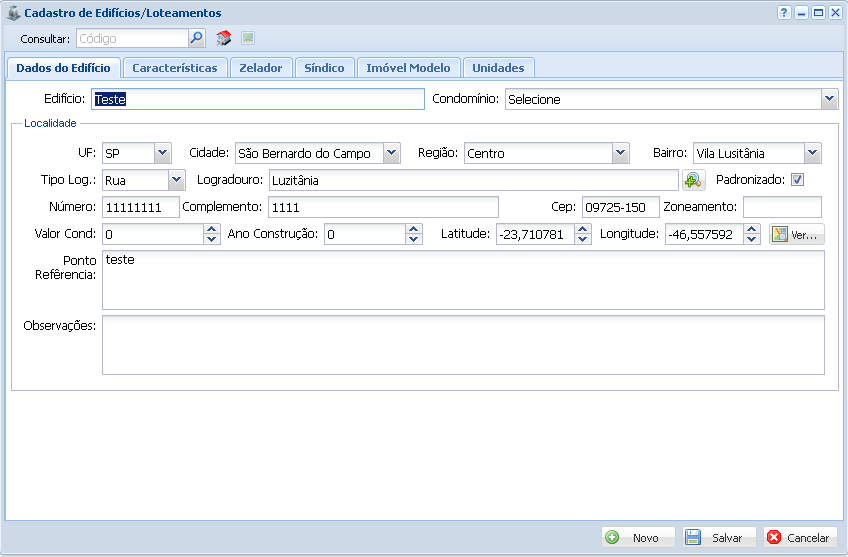Image resolution: width=848 pixels, height=557 pixels.
Task: Go to the Unidades tab
Action: (x=497, y=68)
